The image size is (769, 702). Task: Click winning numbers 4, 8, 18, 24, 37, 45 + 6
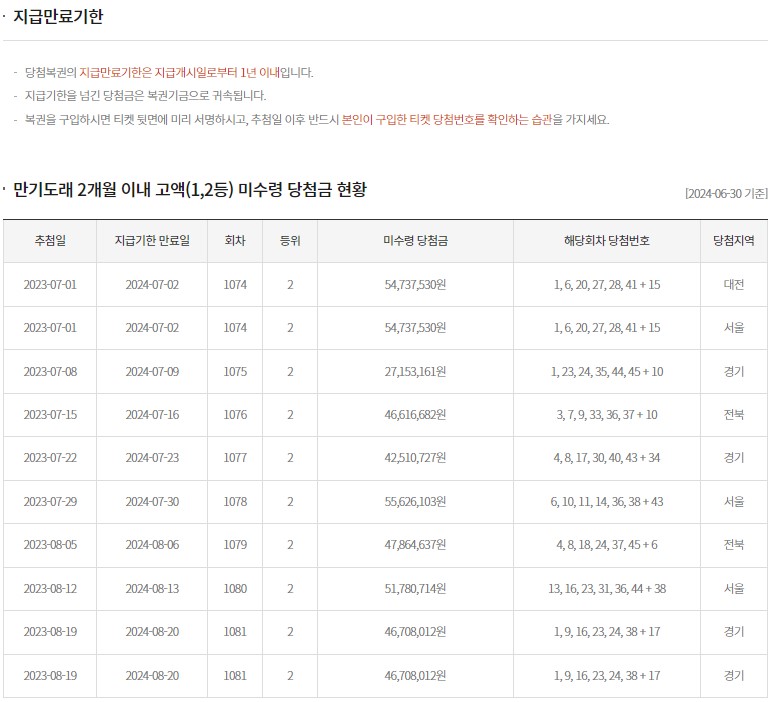607,545
